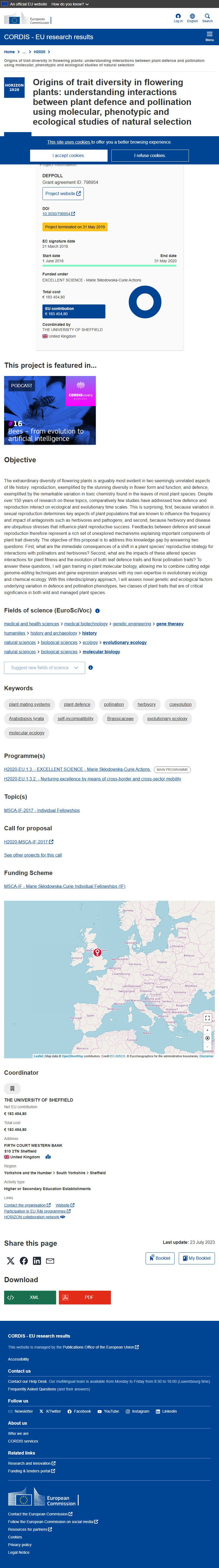Image resolution: width=219 pixels, height=1568 pixels.
Task: Select H2020 breadcrumb item
Action: pyautogui.click(x=39, y=52)
